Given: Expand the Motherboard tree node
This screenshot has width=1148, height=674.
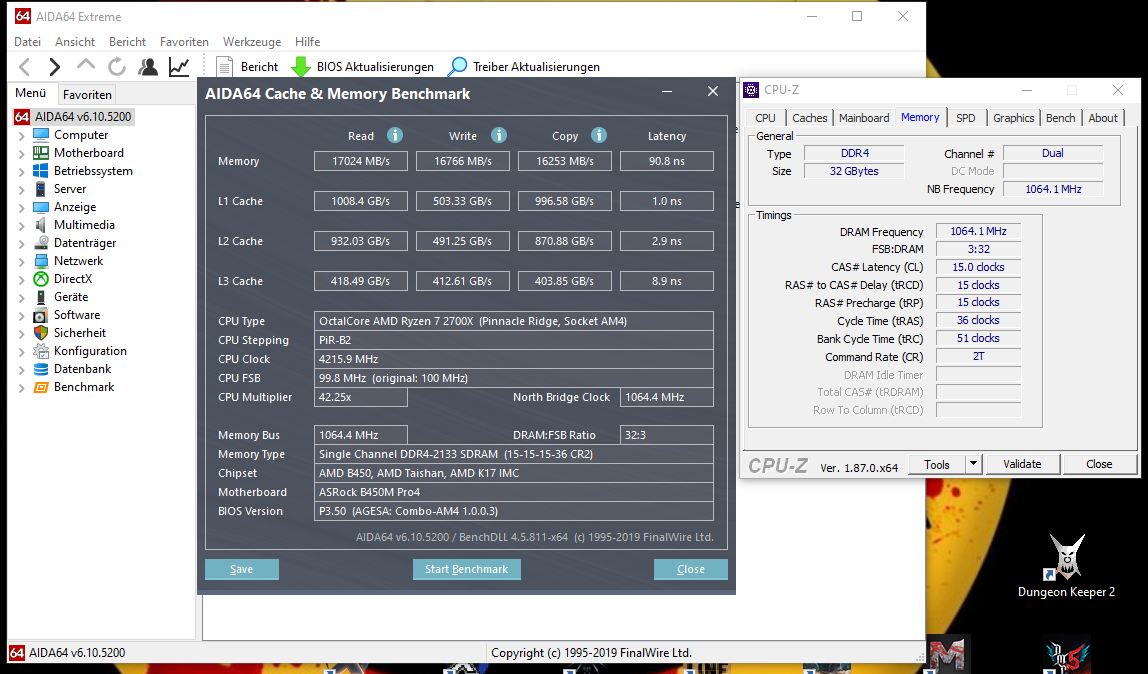Looking at the screenshot, I should point(21,154).
